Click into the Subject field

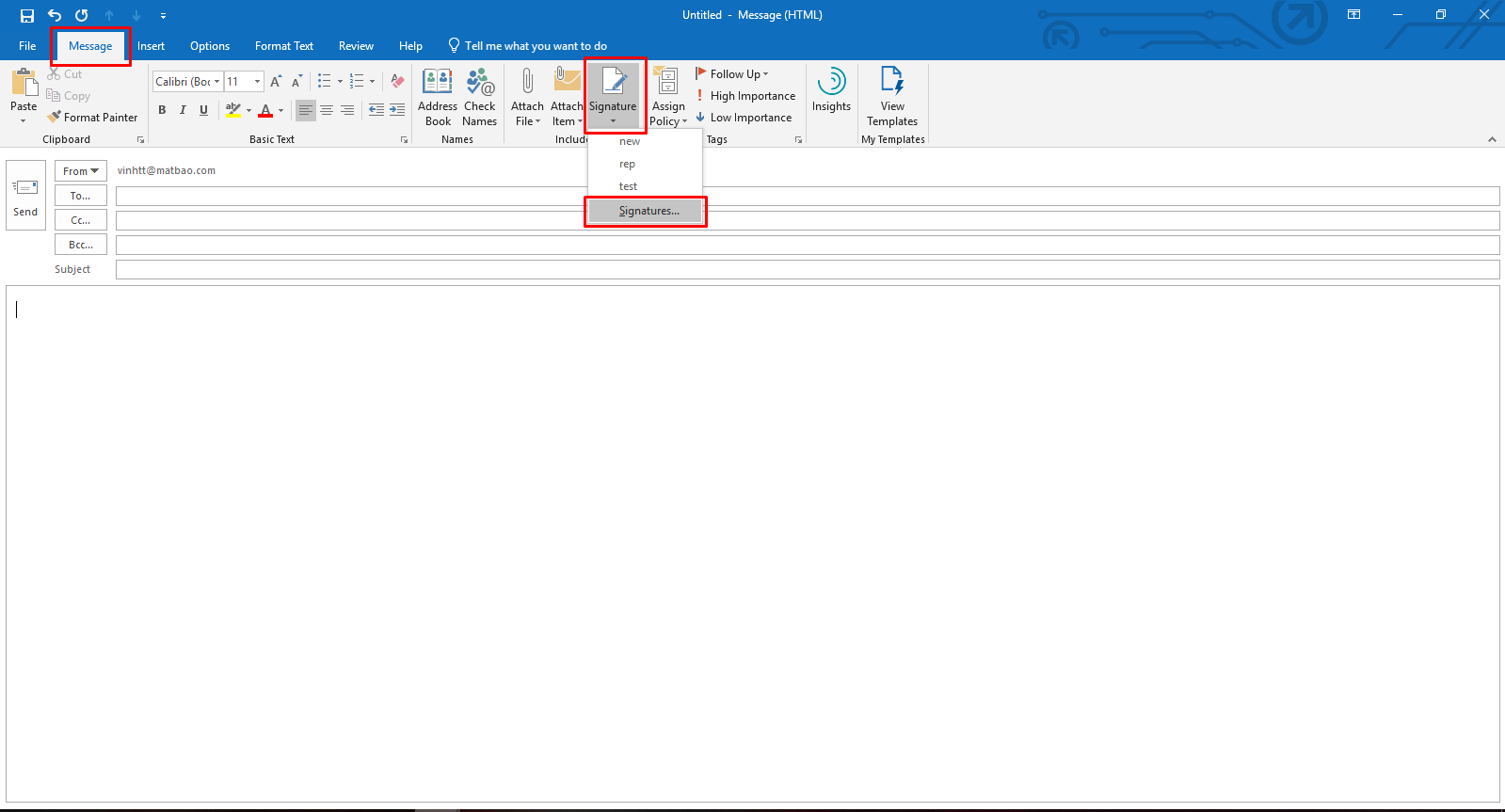click(808, 269)
